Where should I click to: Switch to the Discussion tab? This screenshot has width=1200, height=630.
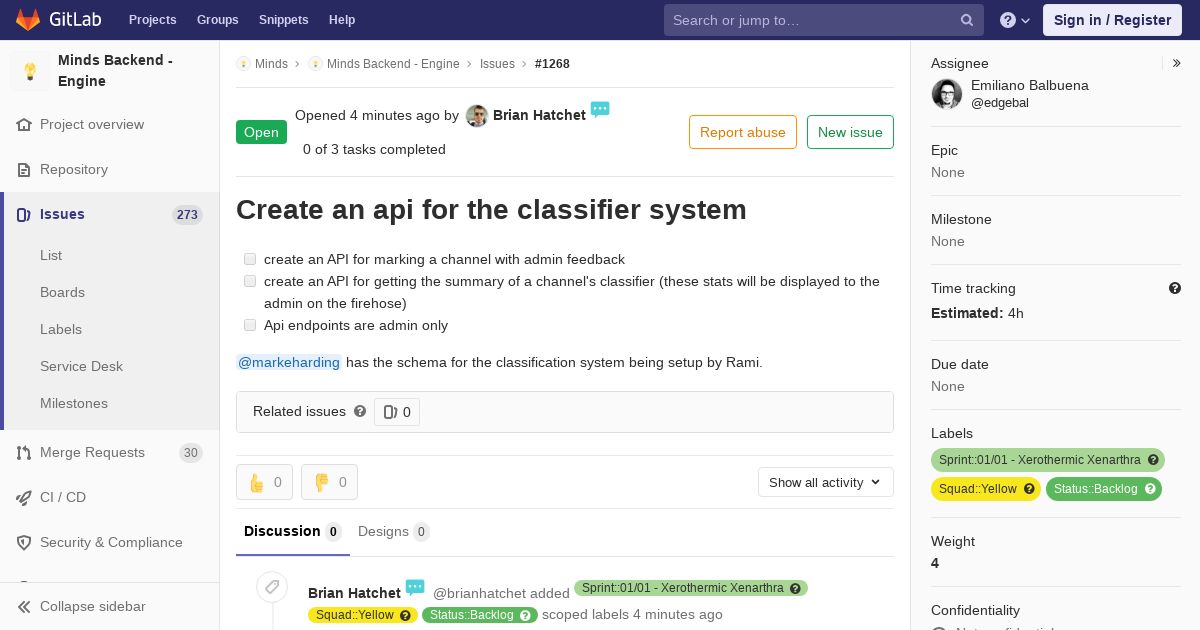[292, 531]
